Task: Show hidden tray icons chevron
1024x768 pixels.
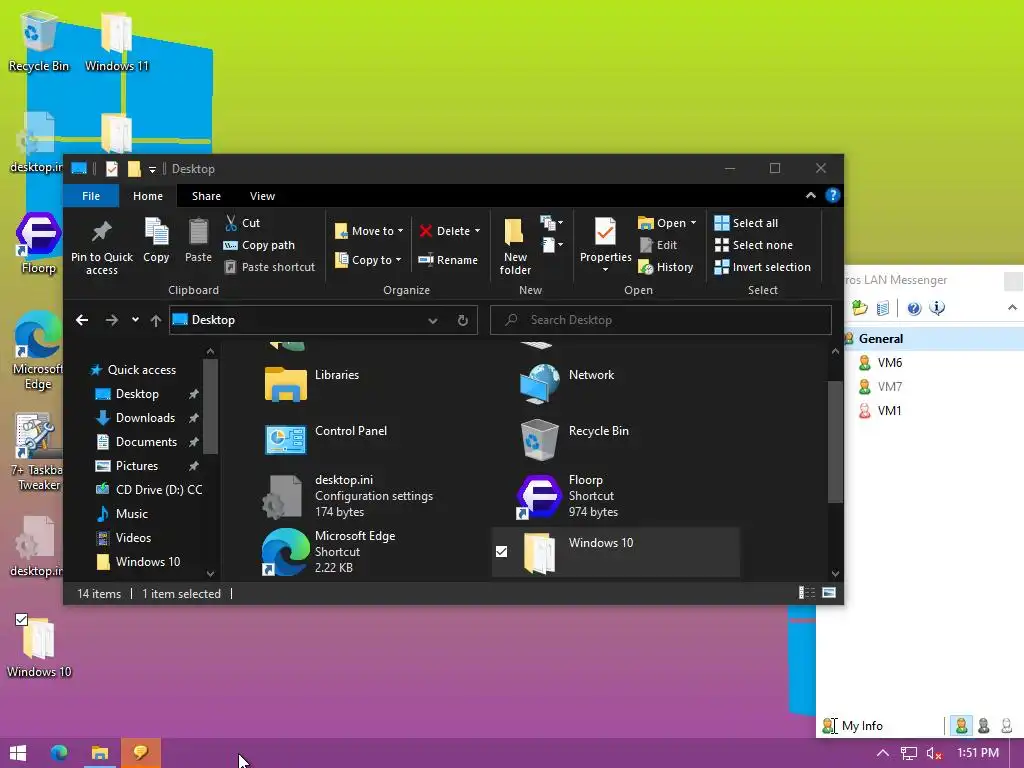Action: pos(882,753)
